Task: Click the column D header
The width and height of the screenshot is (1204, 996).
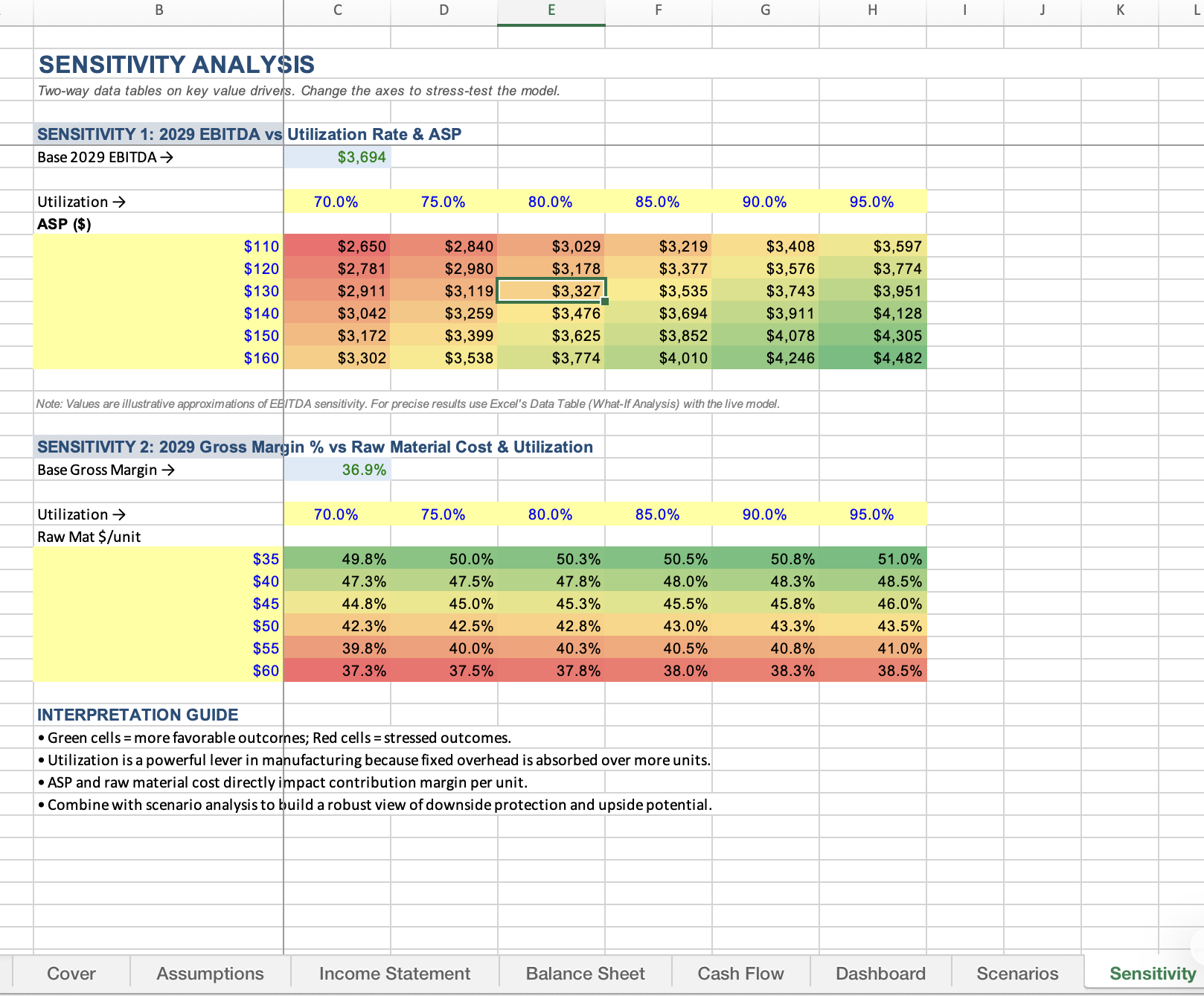Action: click(444, 10)
